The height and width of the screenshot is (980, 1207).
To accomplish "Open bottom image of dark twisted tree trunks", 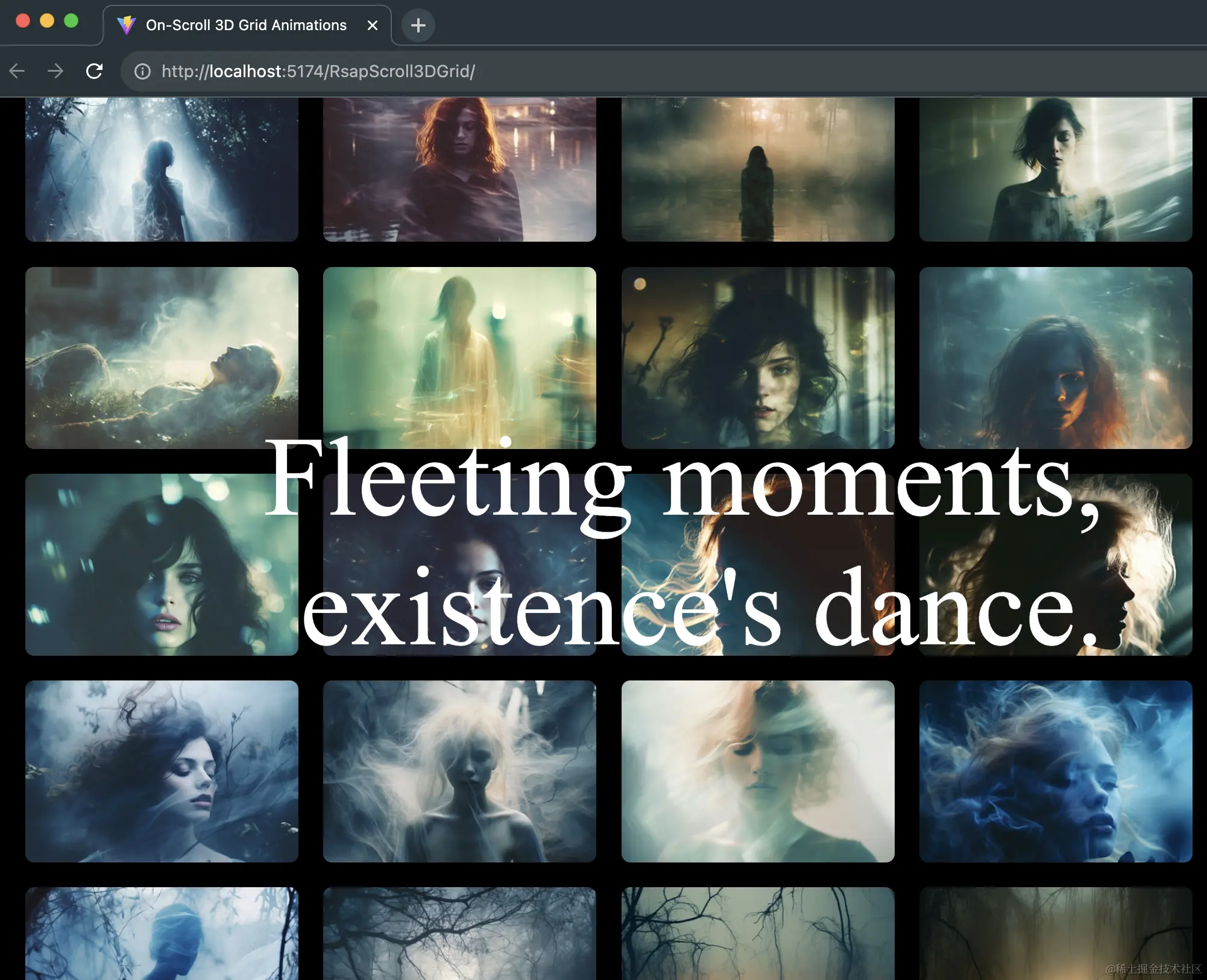I will [x=758, y=933].
